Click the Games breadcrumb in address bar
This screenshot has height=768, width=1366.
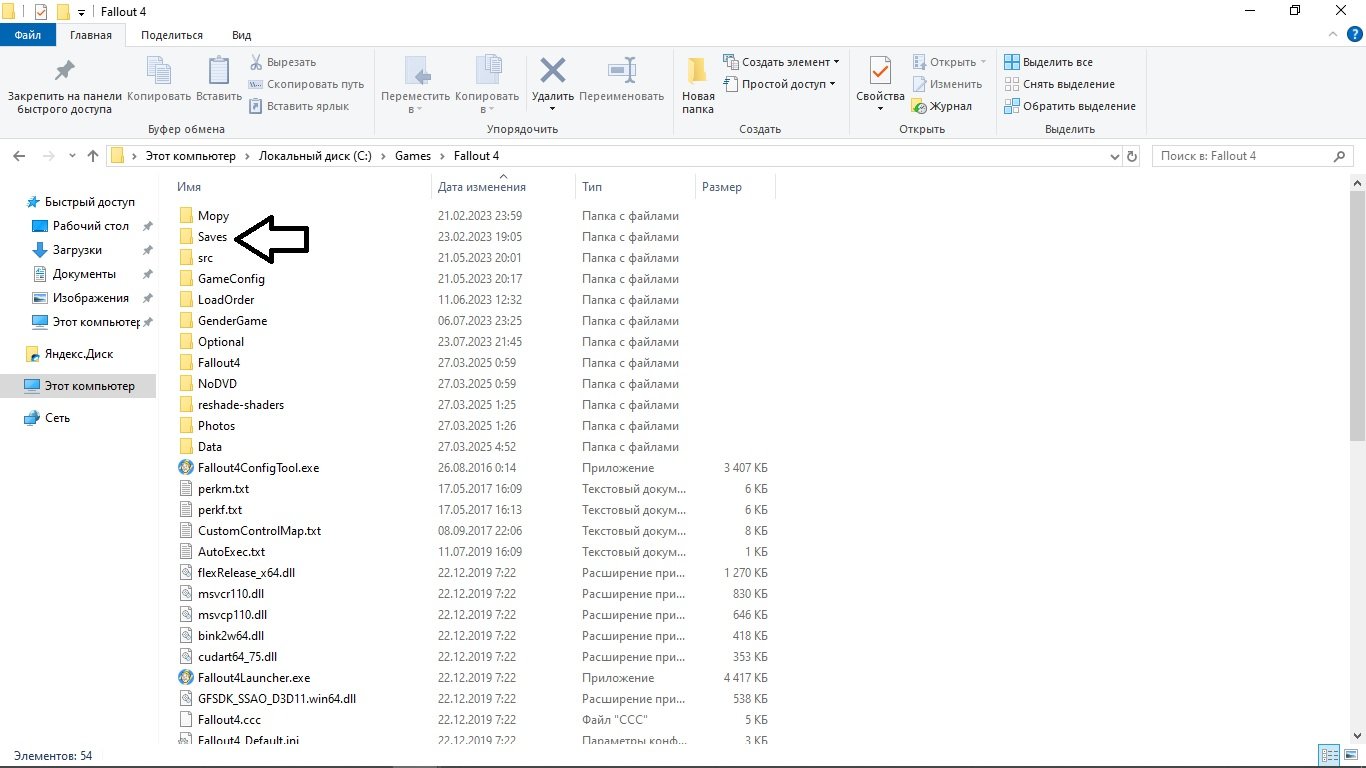click(412, 156)
